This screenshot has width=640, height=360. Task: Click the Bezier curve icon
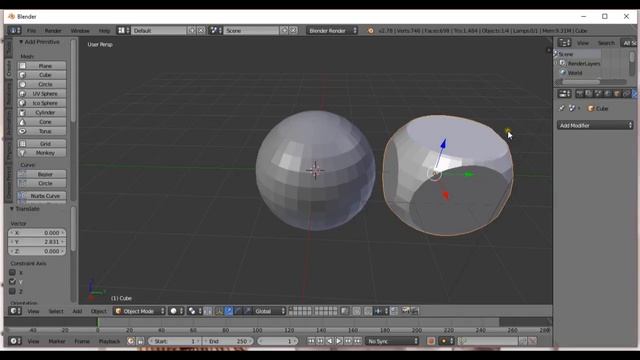(22, 174)
